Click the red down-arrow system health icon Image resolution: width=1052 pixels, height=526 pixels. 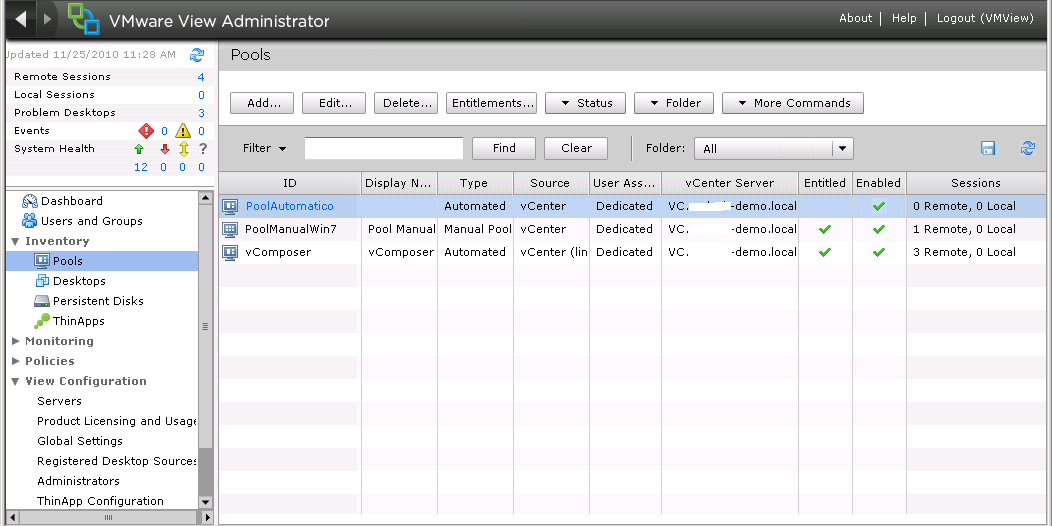pyautogui.click(x=164, y=149)
